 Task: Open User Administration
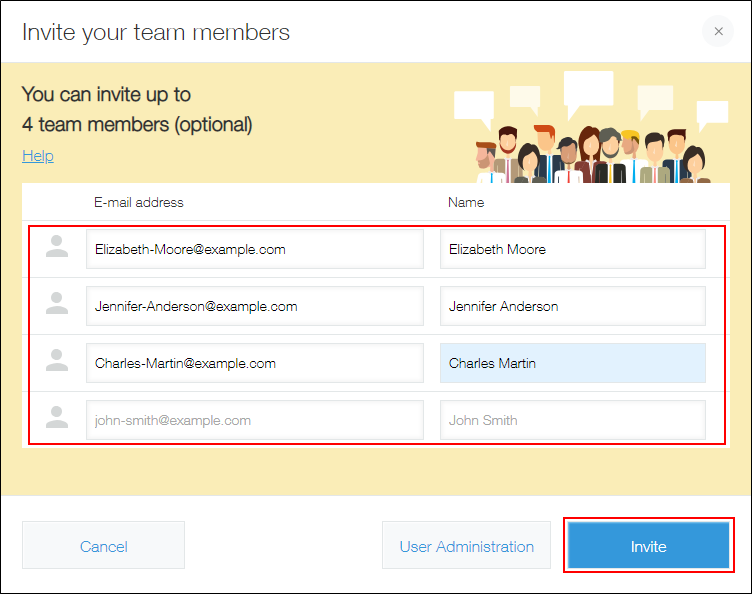click(x=466, y=546)
